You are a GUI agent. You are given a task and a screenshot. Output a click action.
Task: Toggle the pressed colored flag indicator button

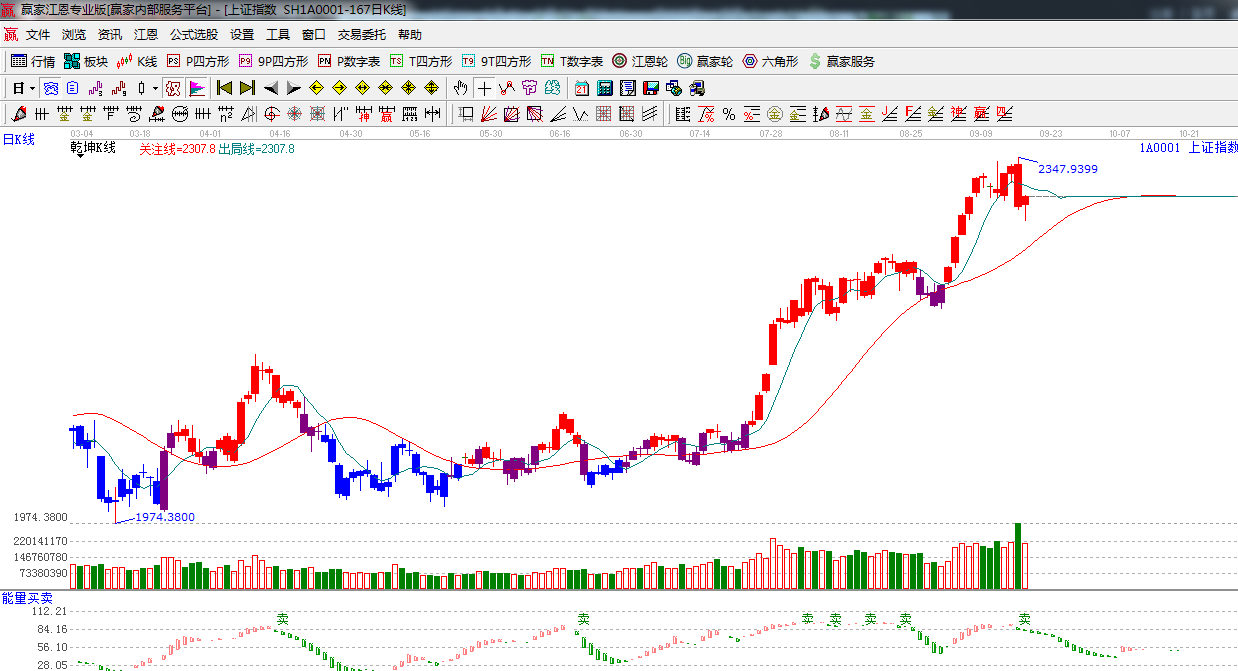click(x=196, y=88)
